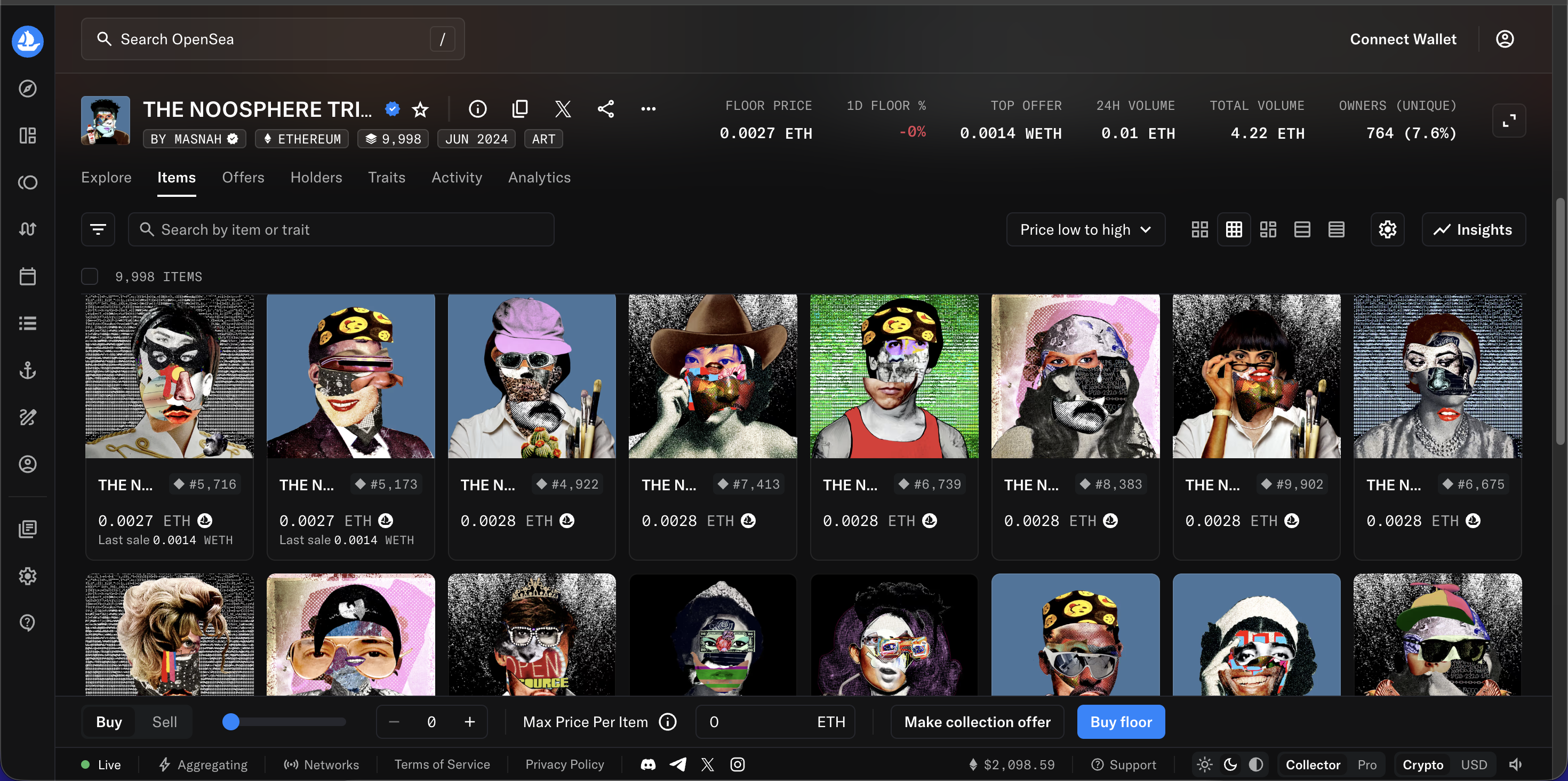Enable light theme sun toggle
1568x781 pixels.
point(1204,764)
